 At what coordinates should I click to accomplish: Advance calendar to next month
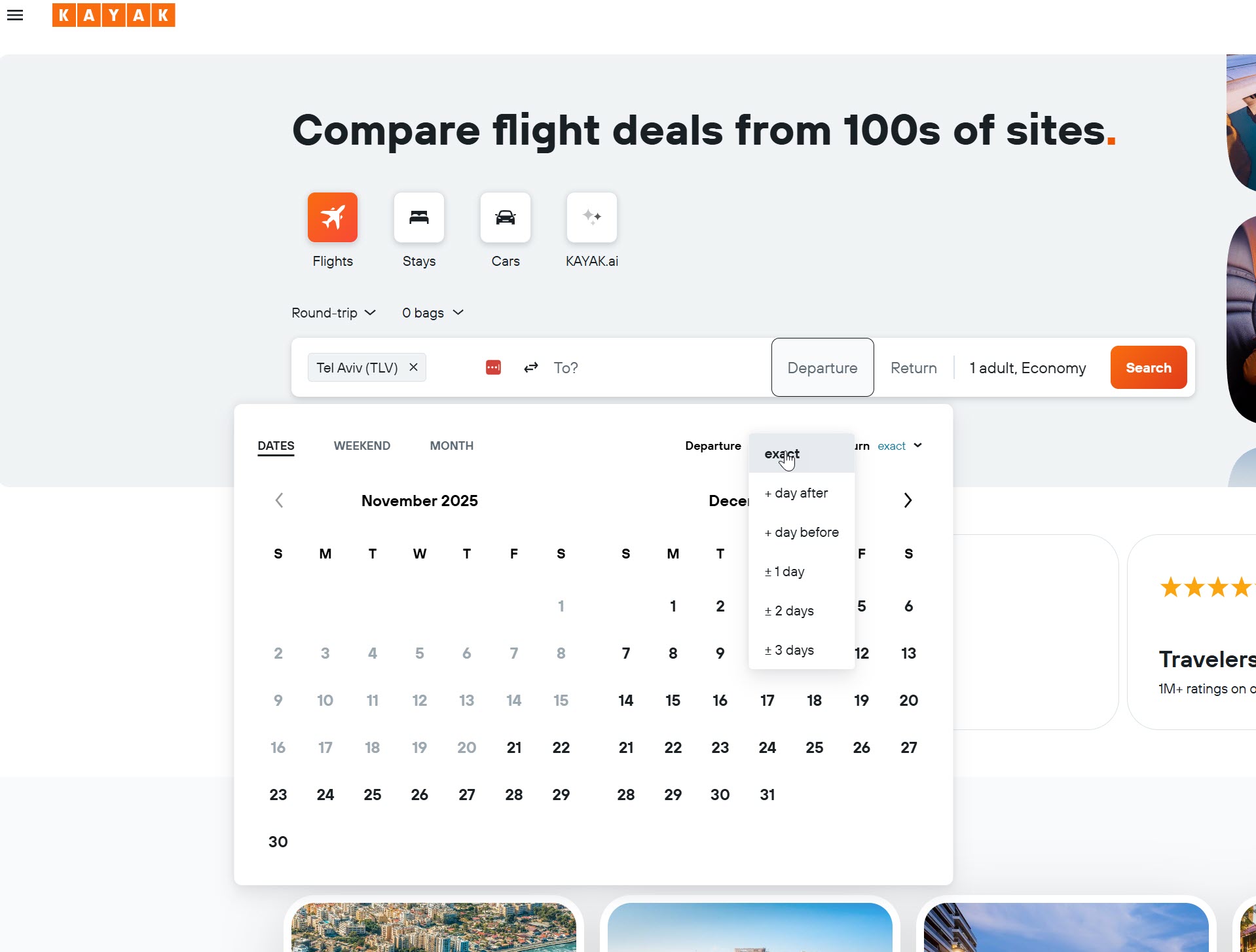908,501
